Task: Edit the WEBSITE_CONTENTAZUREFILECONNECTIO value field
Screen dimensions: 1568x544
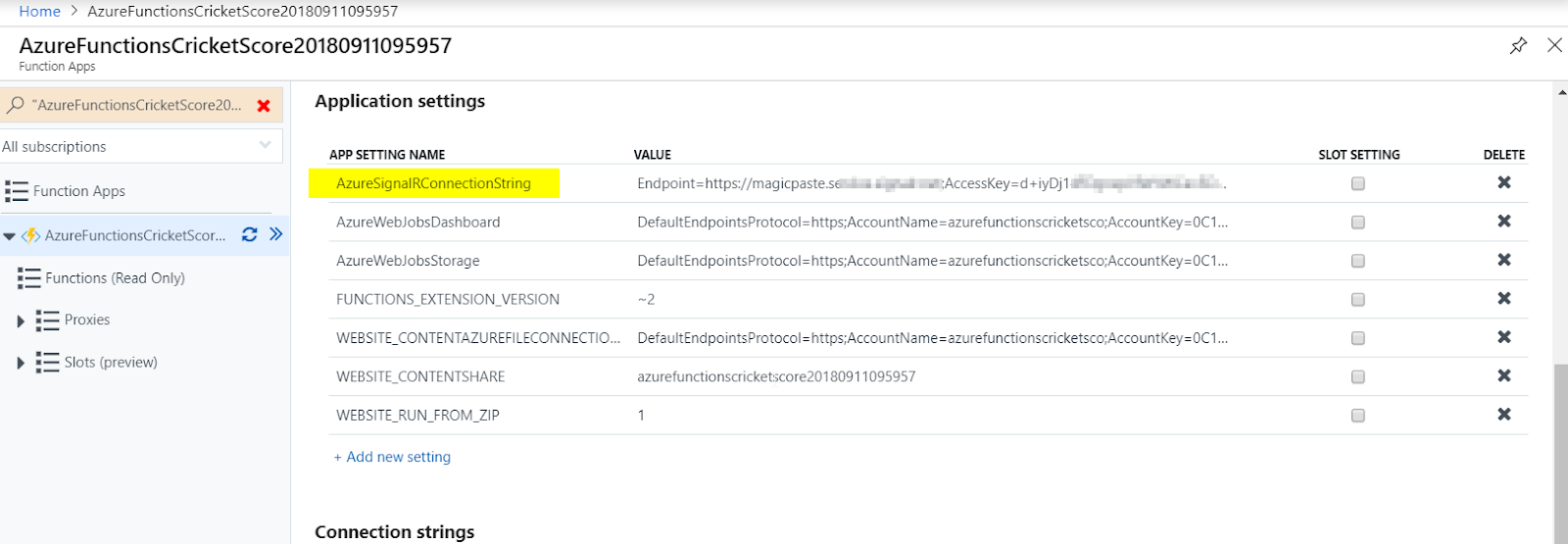Action: click(932, 338)
